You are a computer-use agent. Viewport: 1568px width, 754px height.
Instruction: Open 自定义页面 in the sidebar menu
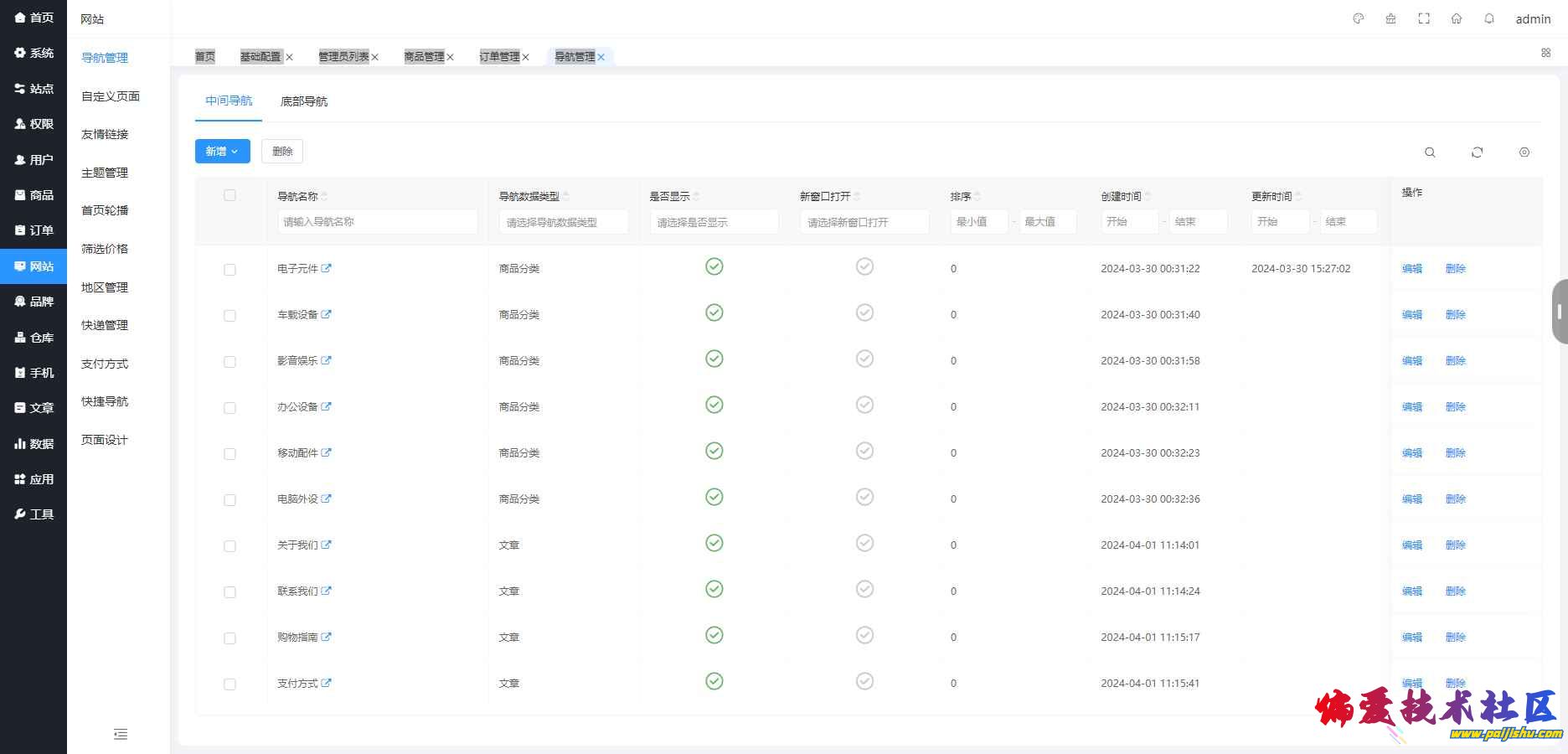(111, 96)
